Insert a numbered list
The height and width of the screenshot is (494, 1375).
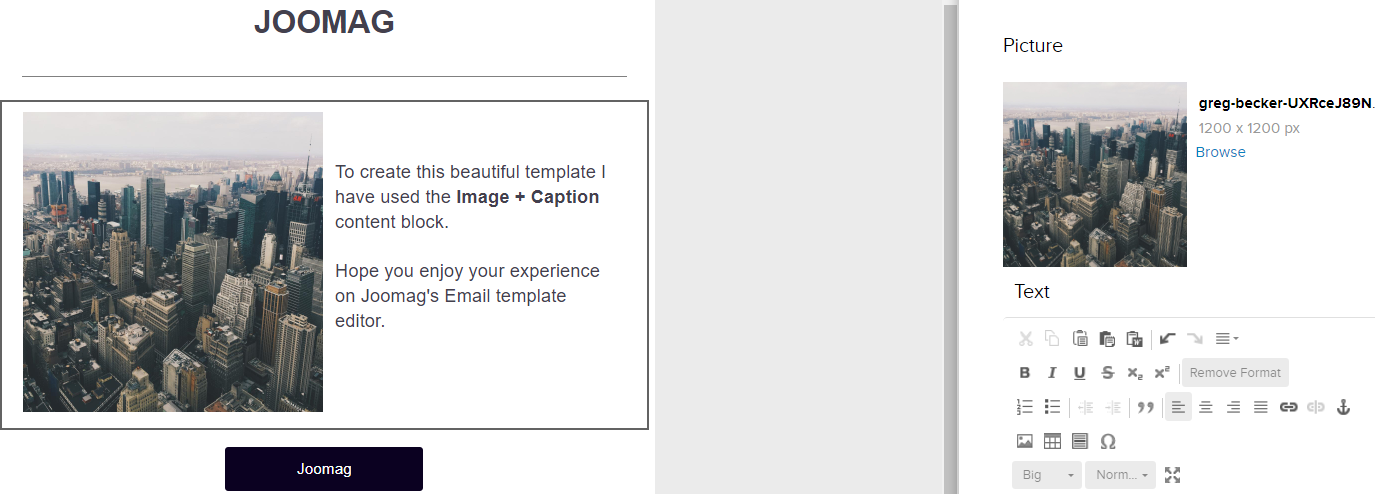(x=1024, y=407)
